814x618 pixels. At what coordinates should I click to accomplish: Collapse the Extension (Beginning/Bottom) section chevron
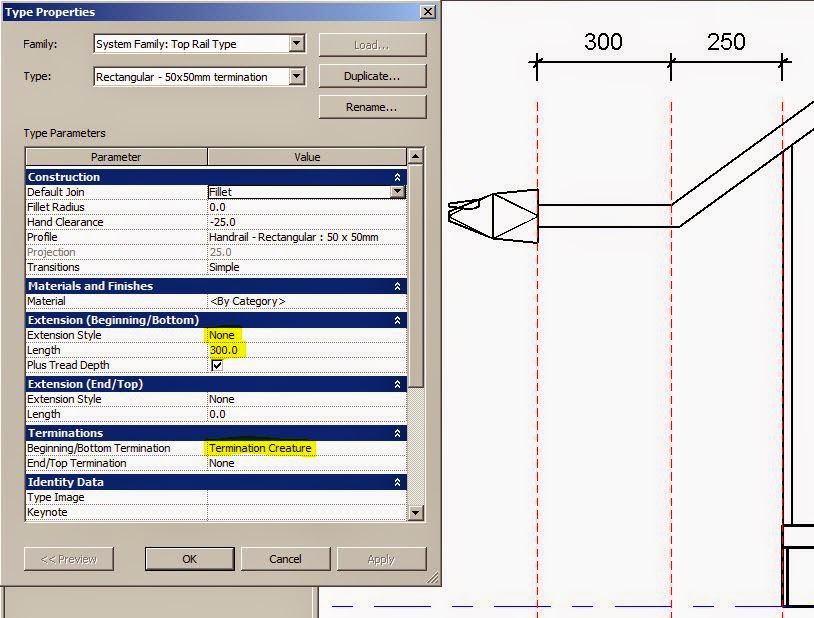coord(396,320)
